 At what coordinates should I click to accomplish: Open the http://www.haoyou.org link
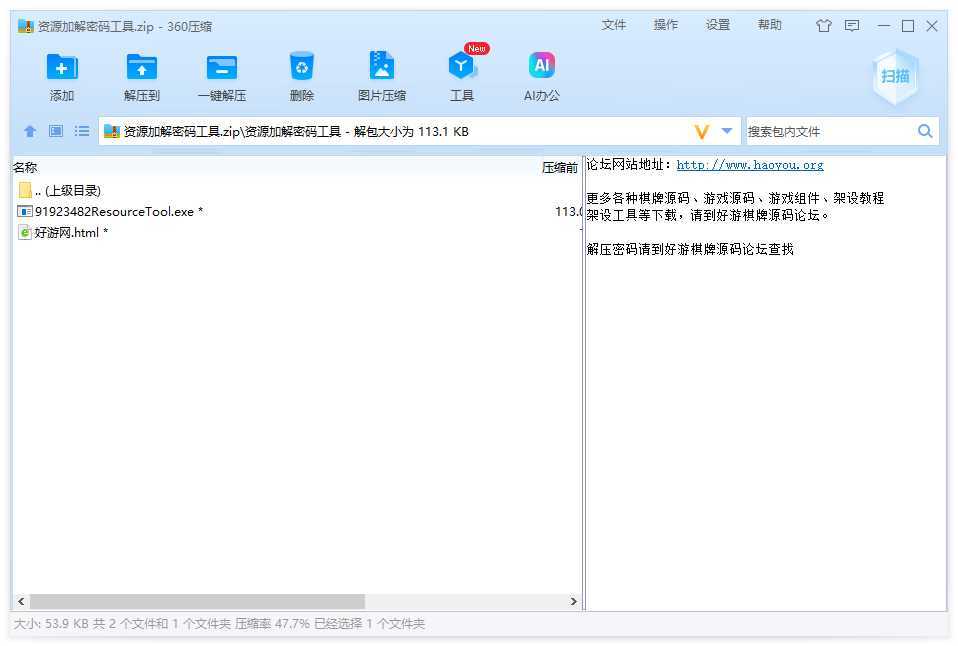point(750,165)
